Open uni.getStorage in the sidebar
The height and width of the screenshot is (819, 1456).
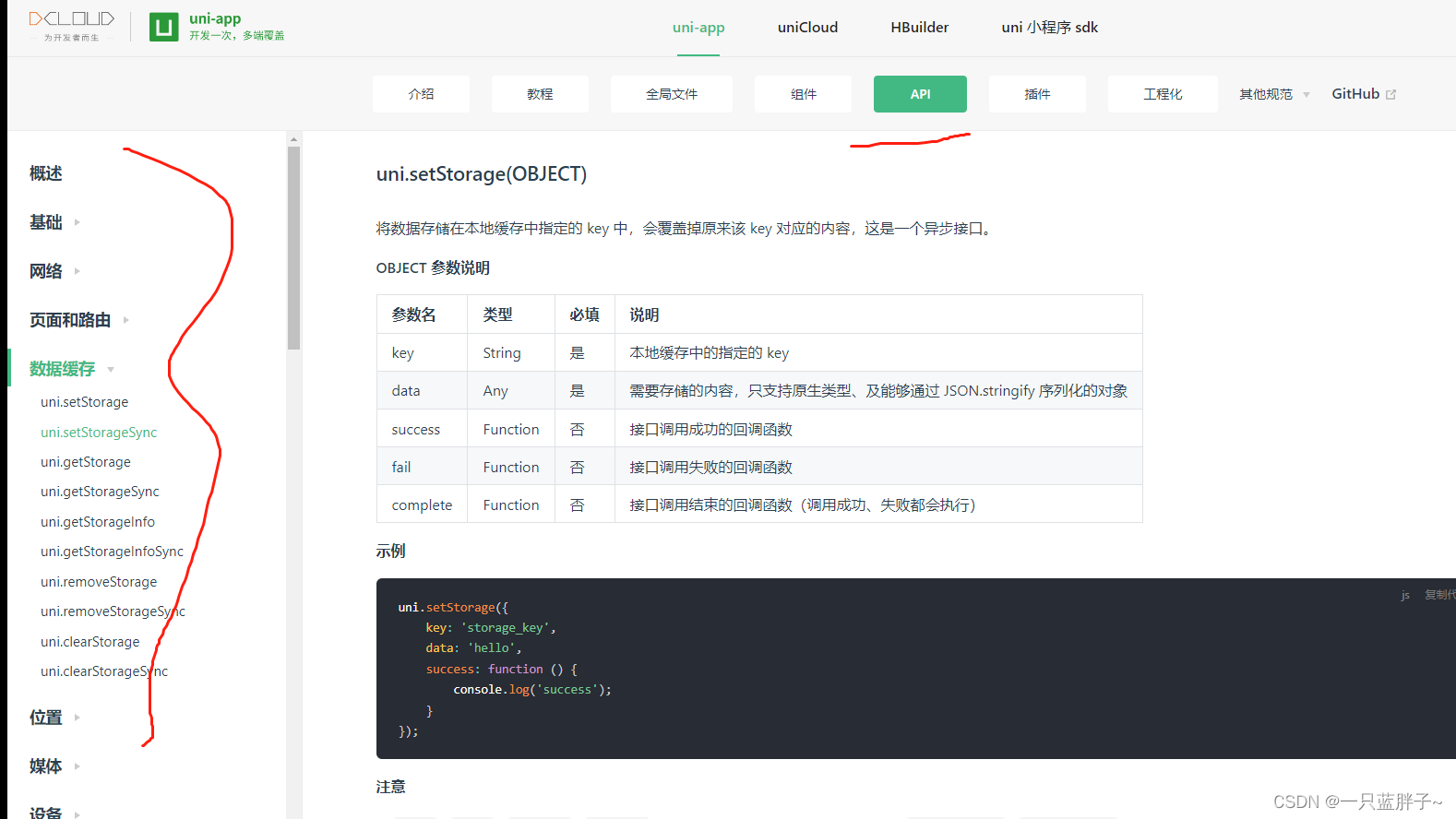point(86,462)
